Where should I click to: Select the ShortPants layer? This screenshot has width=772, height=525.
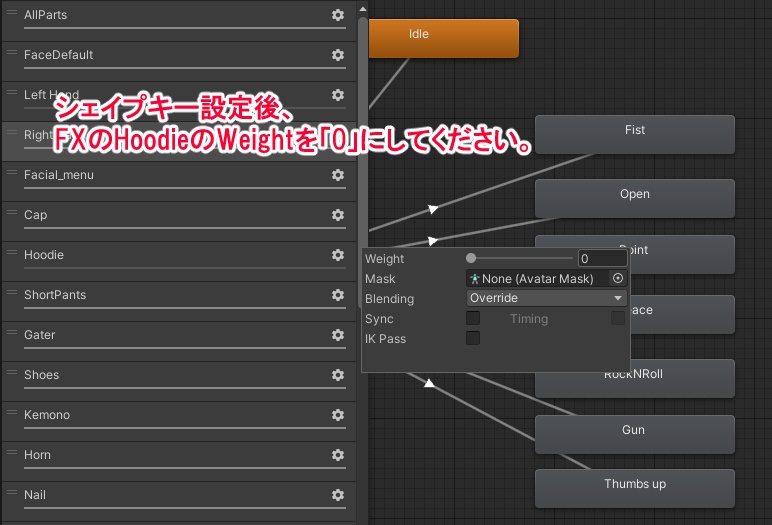click(x=179, y=301)
